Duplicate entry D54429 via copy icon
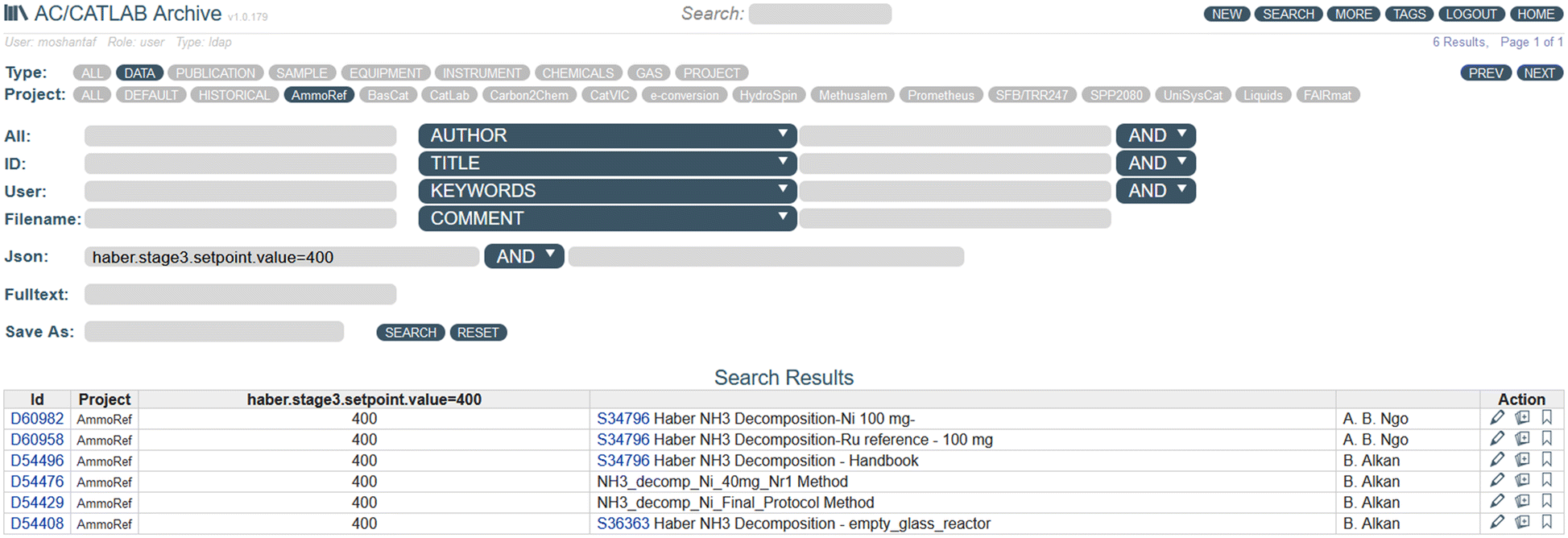The width and height of the screenshot is (1568, 538). click(x=1522, y=501)
